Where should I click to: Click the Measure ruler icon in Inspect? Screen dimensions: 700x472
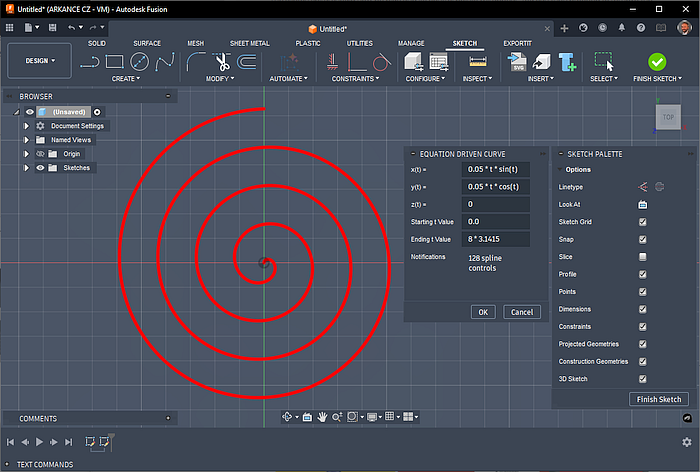(477, 61)
